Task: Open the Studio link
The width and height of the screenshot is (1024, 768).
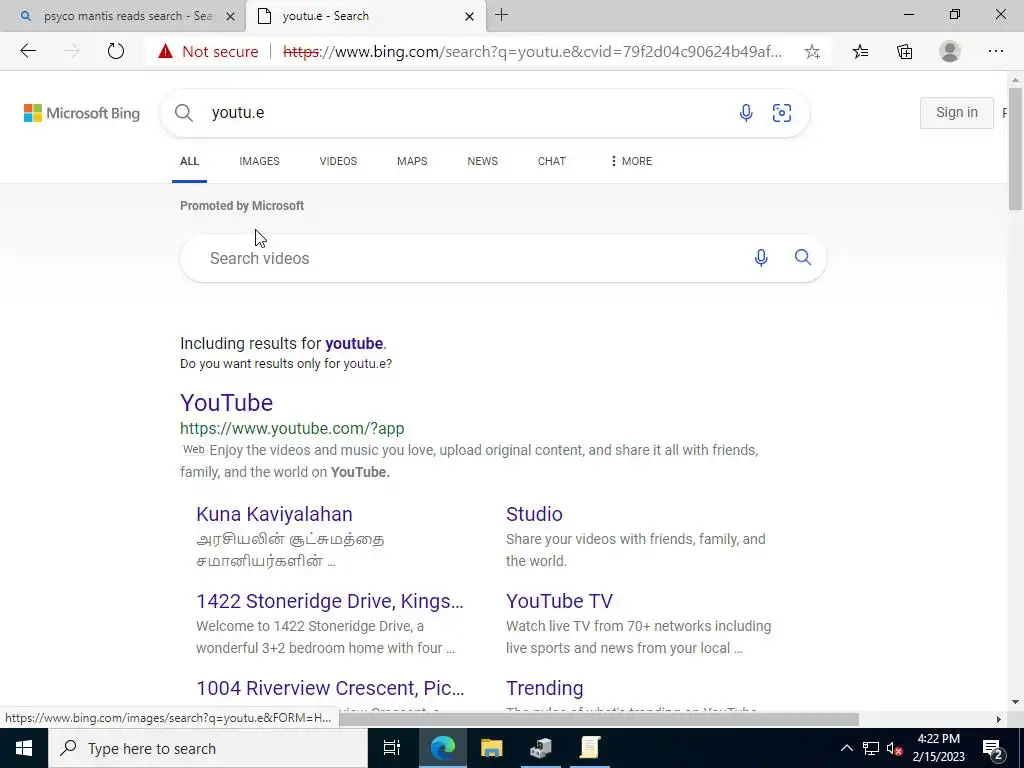Action: [534, 514]
